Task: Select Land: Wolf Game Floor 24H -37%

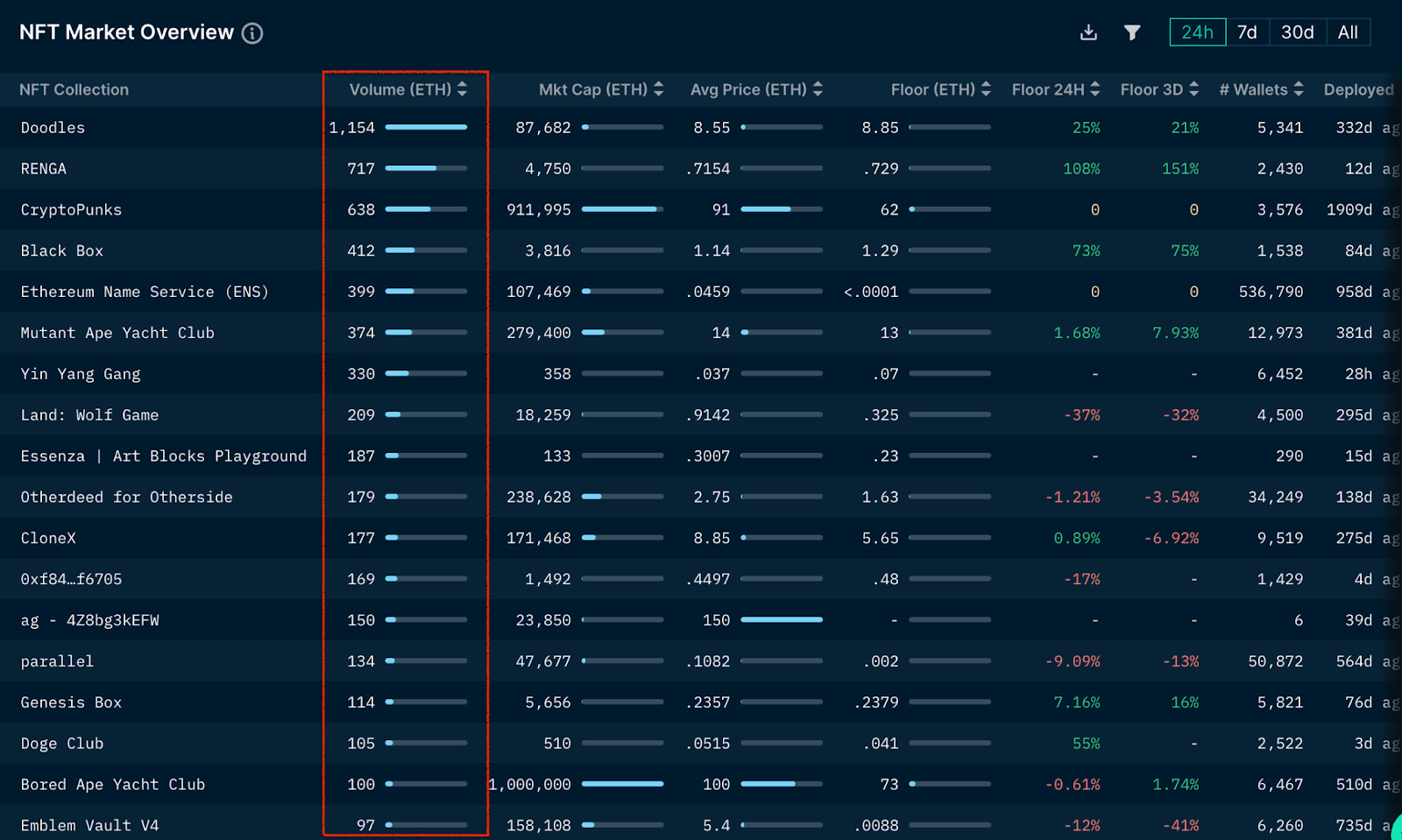Action: (1081, 415)
